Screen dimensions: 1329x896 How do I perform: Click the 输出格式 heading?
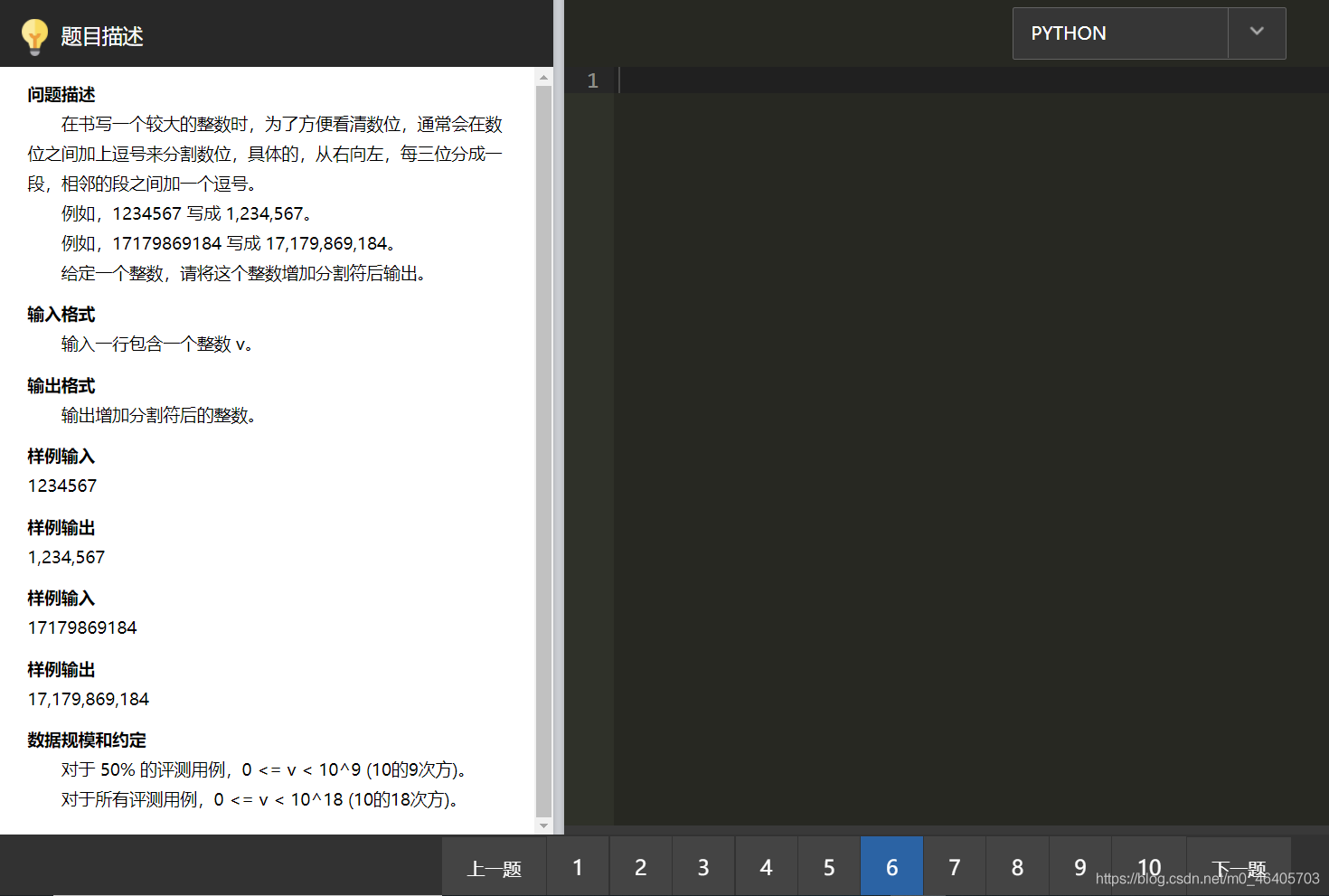[x=61, y=386]
